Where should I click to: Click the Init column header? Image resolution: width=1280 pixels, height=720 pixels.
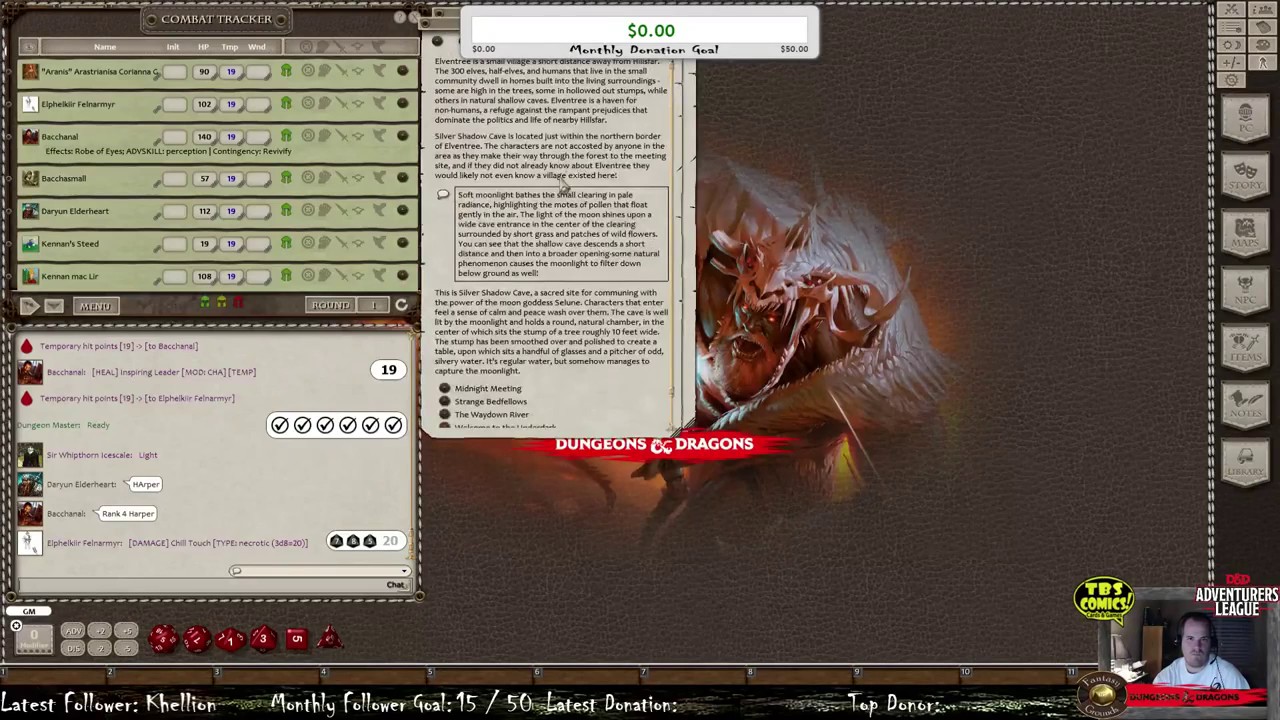(173, 47)
